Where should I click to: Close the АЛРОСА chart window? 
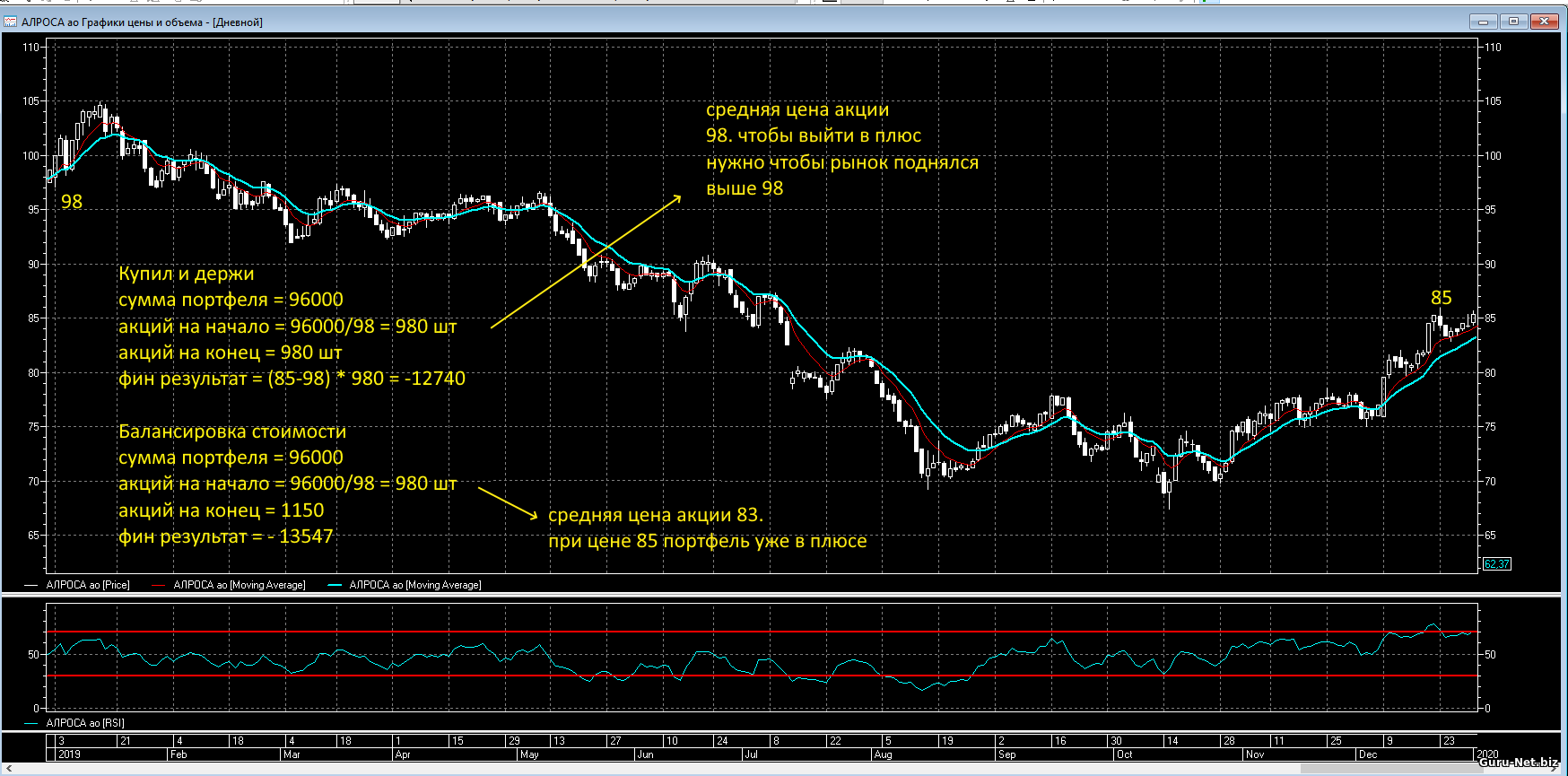pyautogui.click(x=1545, y=22)
